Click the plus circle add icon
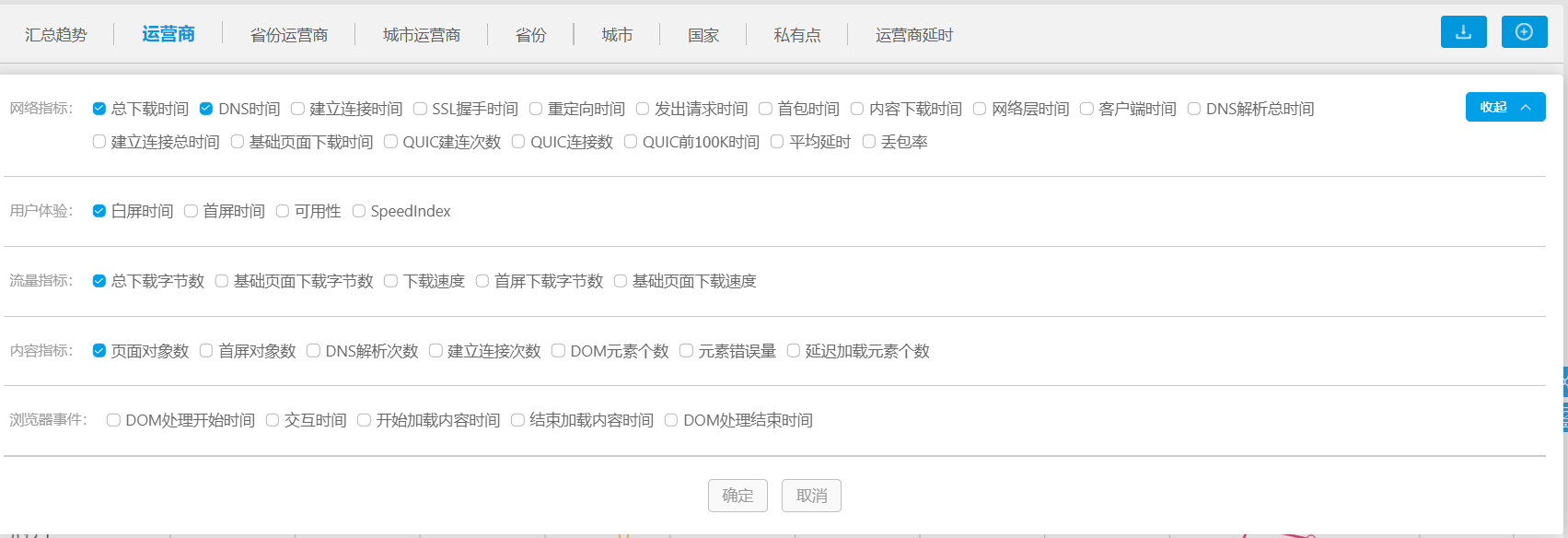Screen dimensions: 1568x538 (x=1524, y=32)
